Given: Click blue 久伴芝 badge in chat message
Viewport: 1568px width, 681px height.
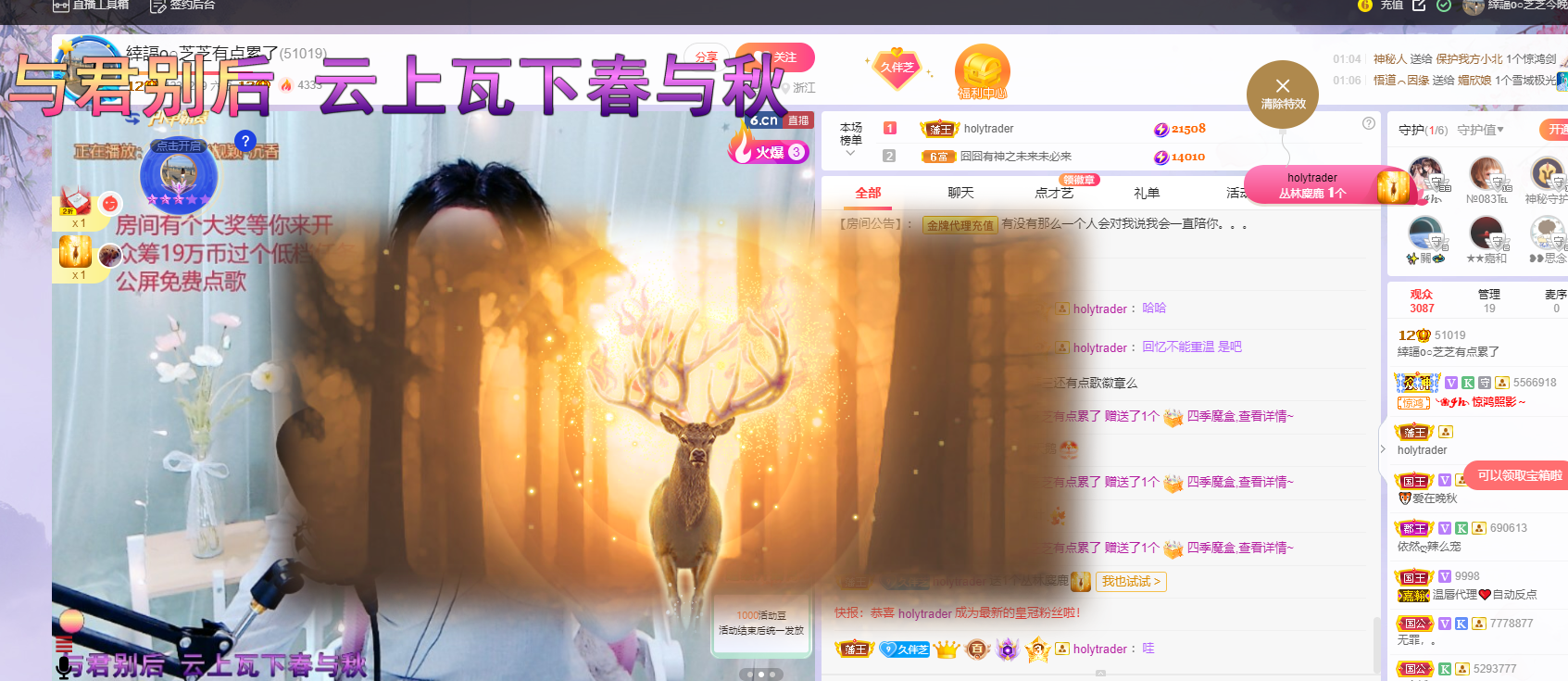Looking at the screenshot, I should pos(904,649).
